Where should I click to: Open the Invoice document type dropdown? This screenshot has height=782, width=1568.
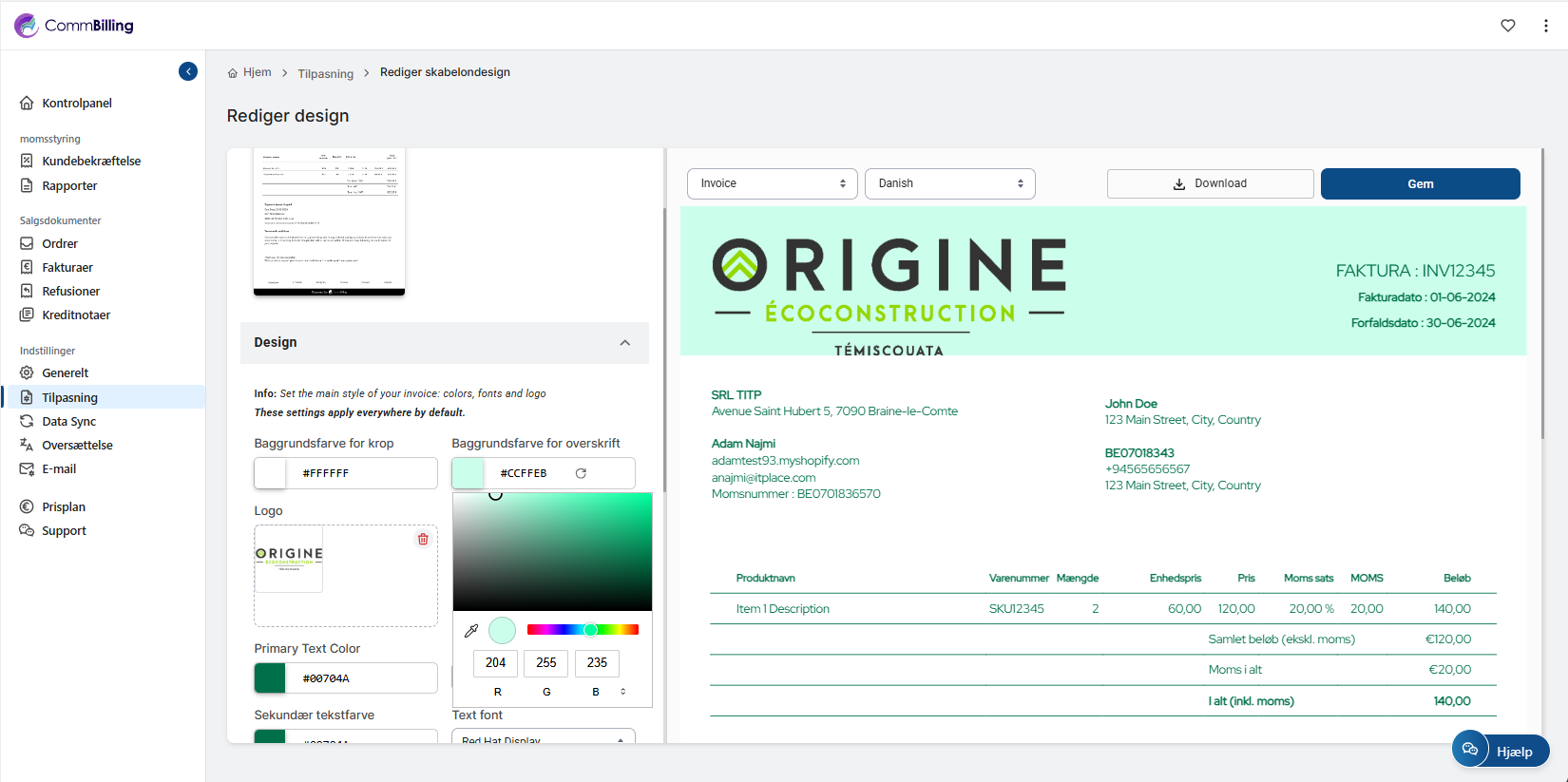772,183
